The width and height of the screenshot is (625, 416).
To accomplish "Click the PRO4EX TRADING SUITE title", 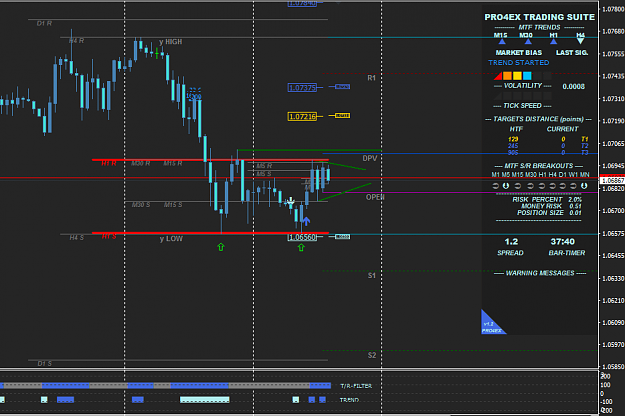I will click(539, 17).
